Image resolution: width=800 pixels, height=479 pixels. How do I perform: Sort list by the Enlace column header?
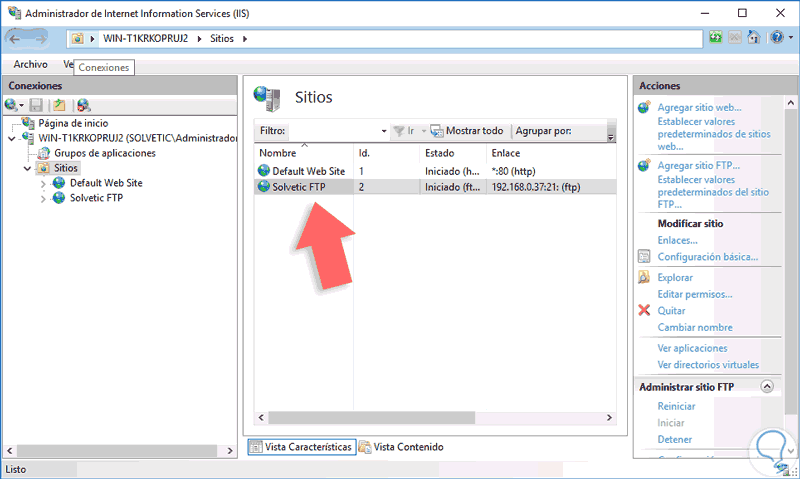[551, 153]
